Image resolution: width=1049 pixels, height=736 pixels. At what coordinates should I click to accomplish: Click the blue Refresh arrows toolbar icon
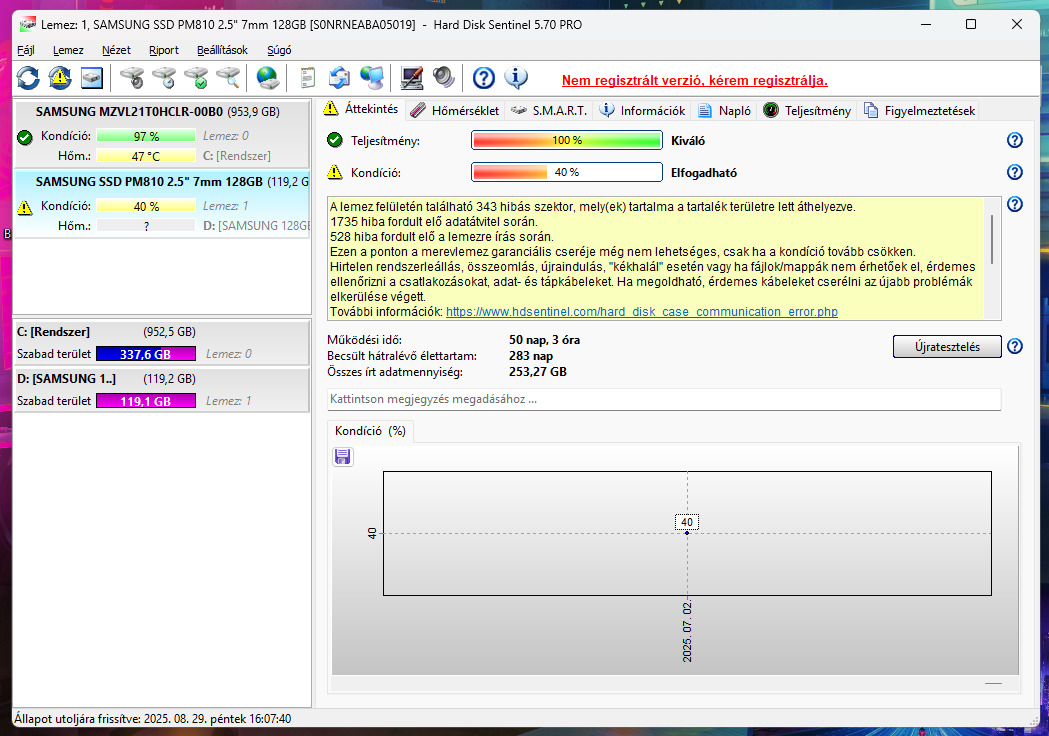[28, 78]
